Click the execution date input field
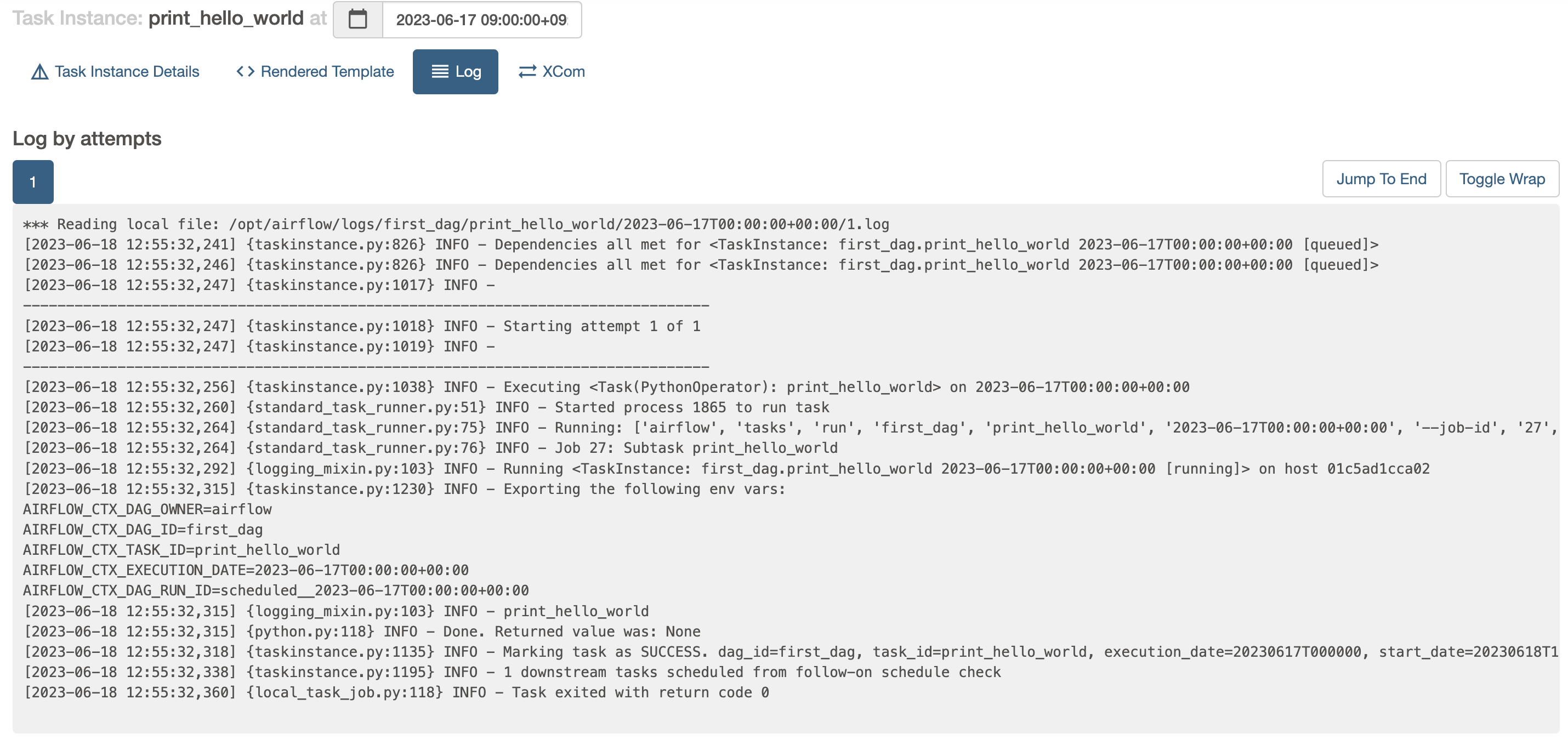This screenshot has height=739, width=1568. pos(481,20)
